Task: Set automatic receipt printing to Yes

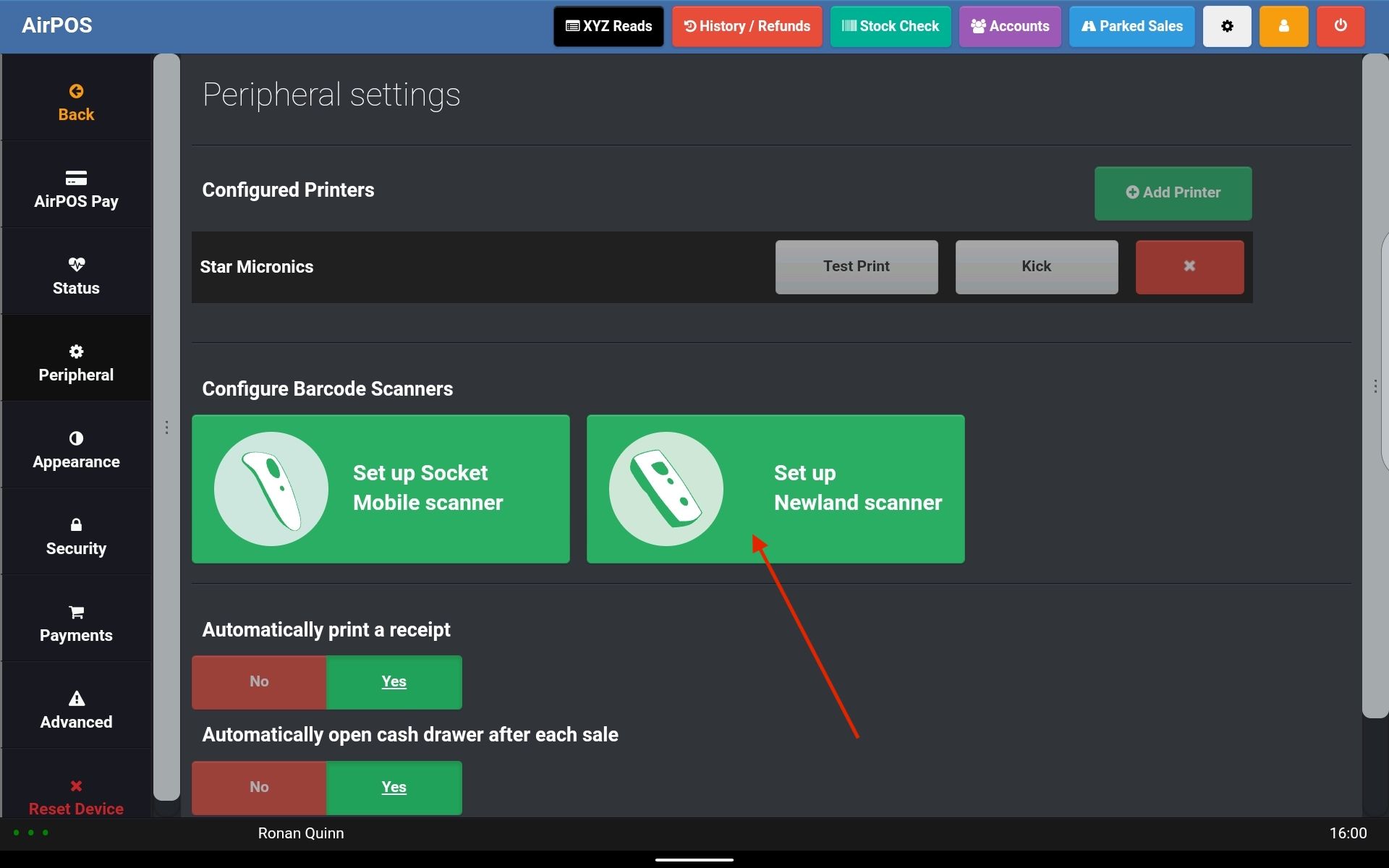Action: pyautogui.click(x=394, y=681)
